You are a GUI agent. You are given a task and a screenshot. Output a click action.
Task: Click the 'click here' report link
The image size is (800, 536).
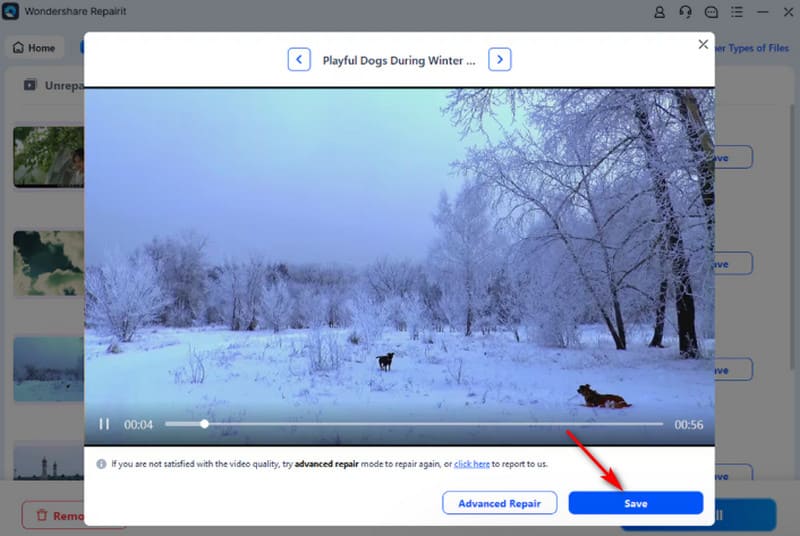click(472, 464)
